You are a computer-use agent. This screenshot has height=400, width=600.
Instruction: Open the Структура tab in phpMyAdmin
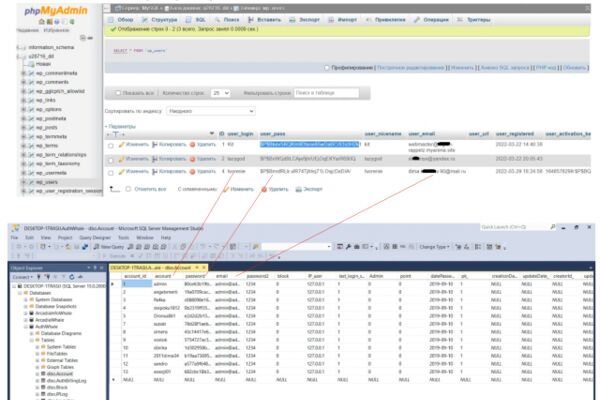tap(160, 20)
